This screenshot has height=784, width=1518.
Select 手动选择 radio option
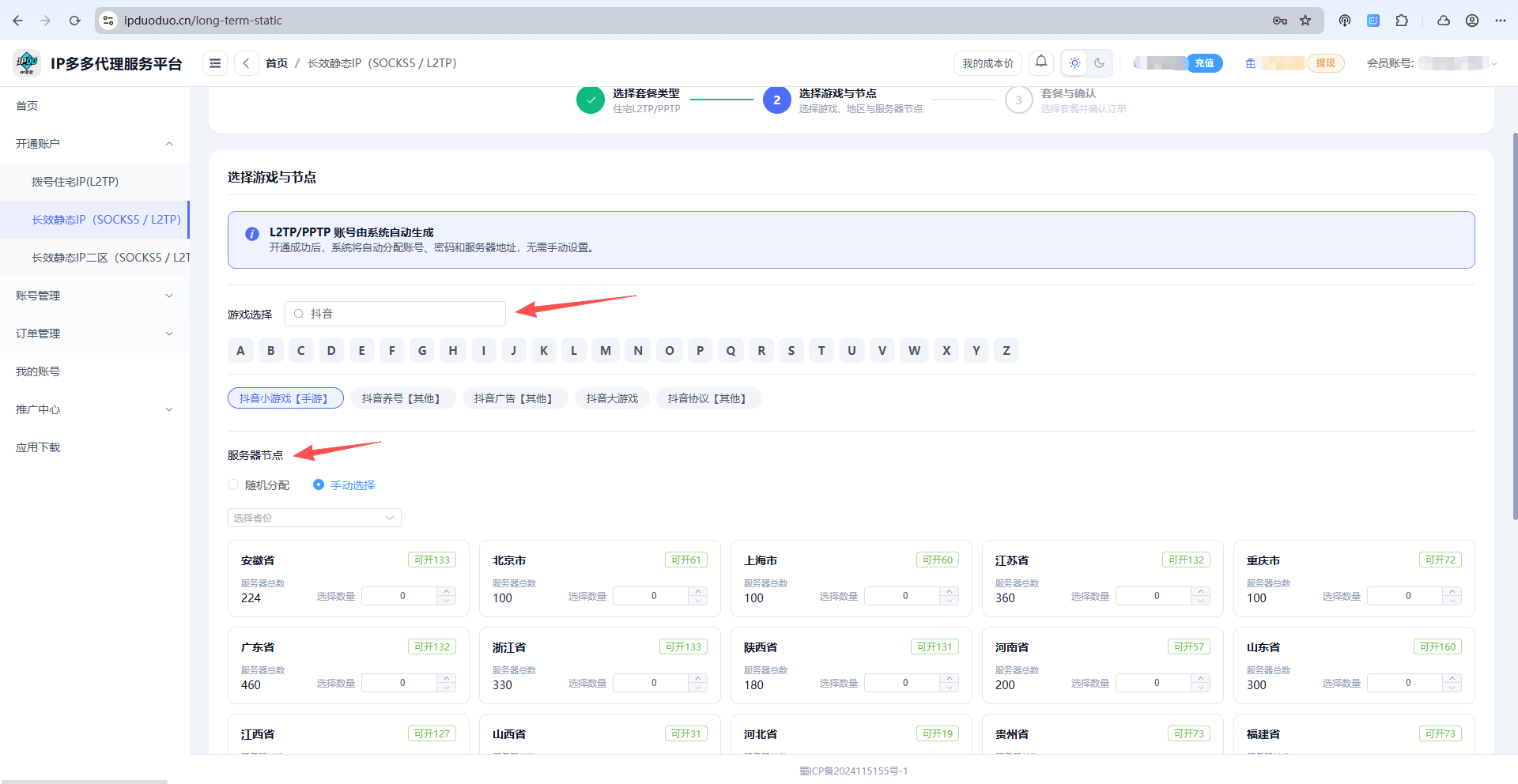(344, 485)
